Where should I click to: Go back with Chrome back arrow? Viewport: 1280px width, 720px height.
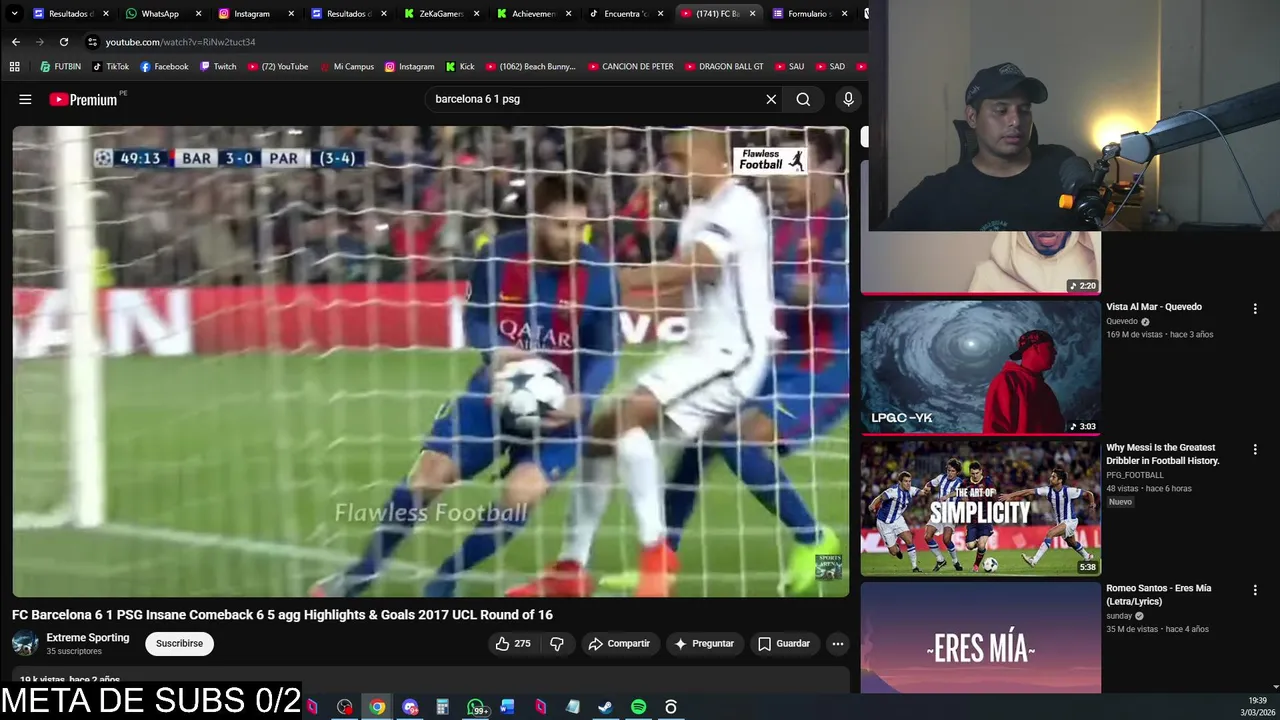[x=16, y=42]
